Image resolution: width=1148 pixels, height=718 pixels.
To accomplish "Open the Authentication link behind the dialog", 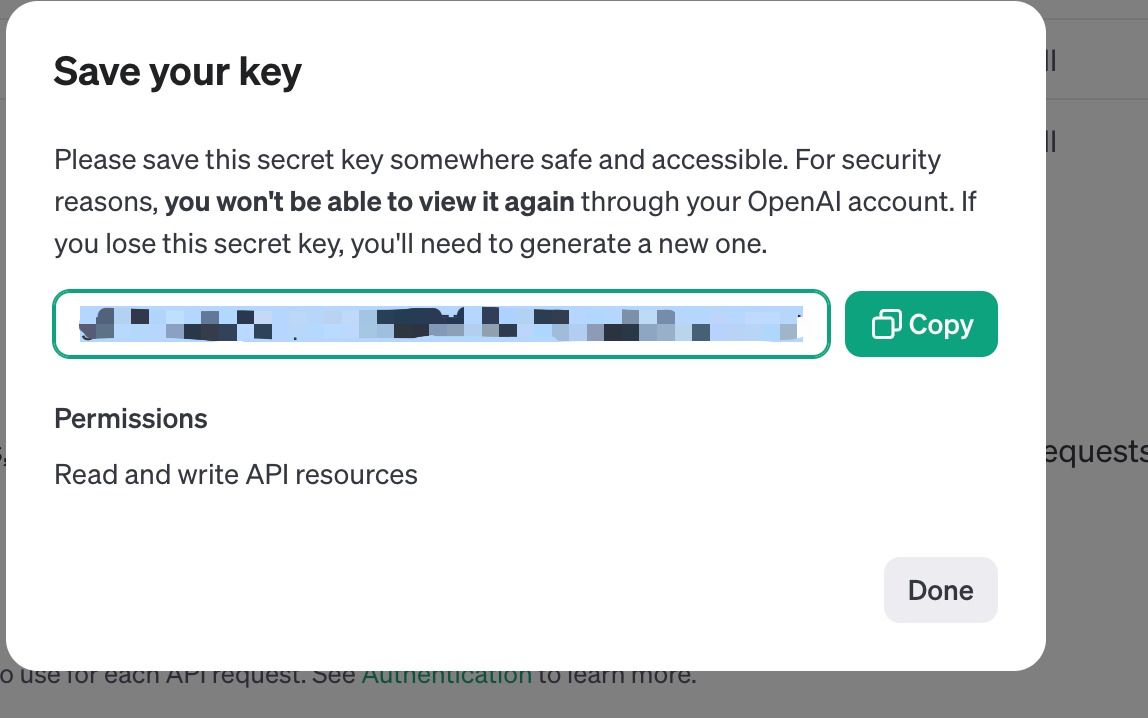I will (446, 675).
